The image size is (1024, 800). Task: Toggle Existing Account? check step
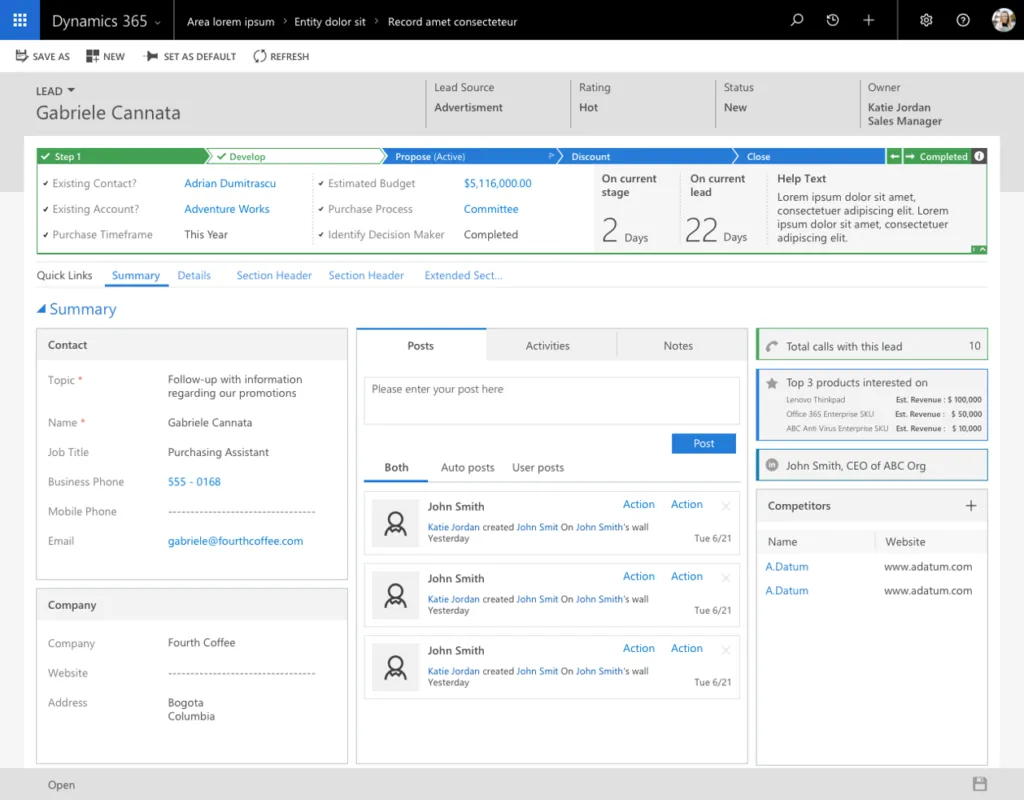[x=46, y=210]
